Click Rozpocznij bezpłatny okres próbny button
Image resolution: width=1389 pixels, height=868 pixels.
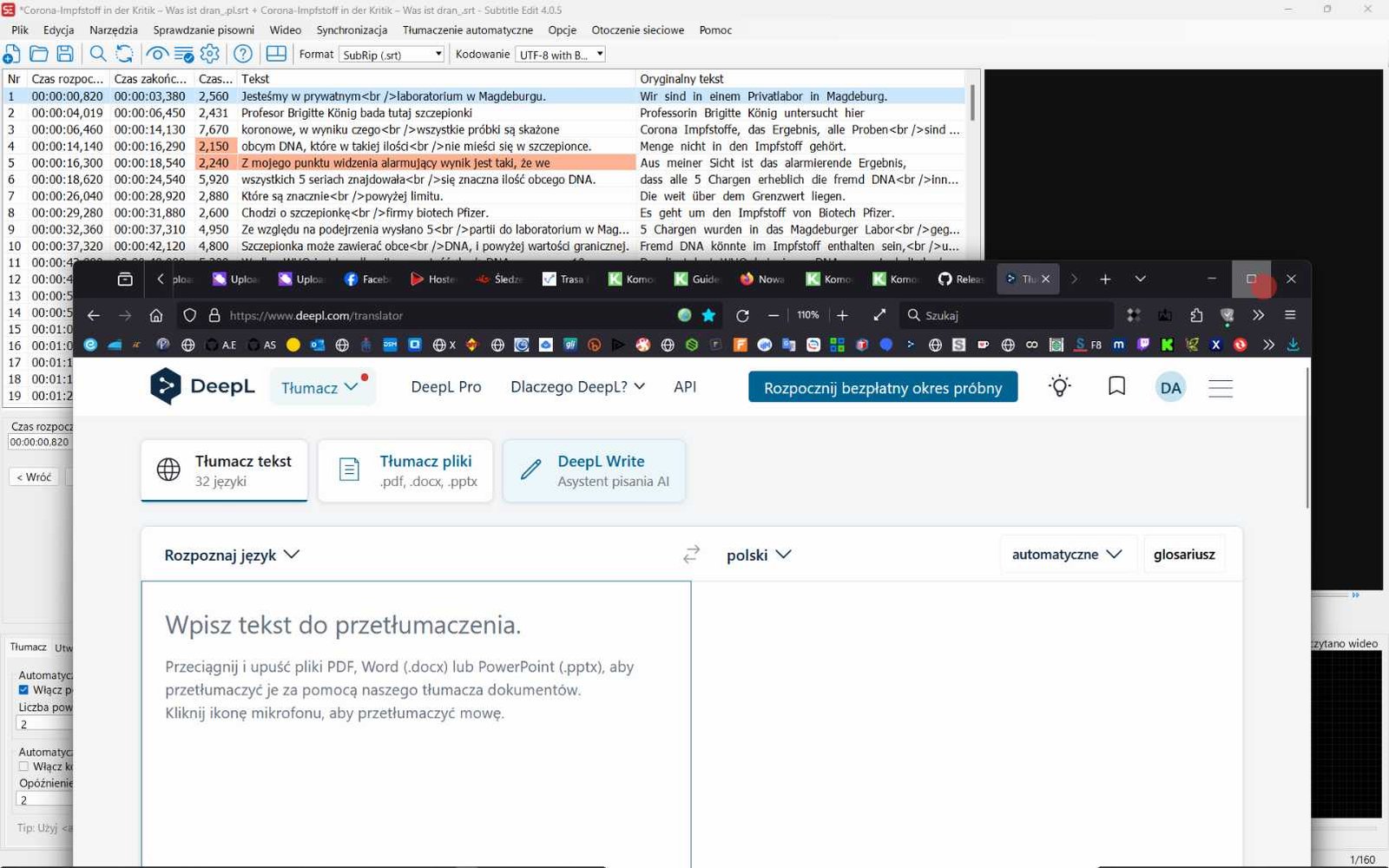[x=883, y=387]
